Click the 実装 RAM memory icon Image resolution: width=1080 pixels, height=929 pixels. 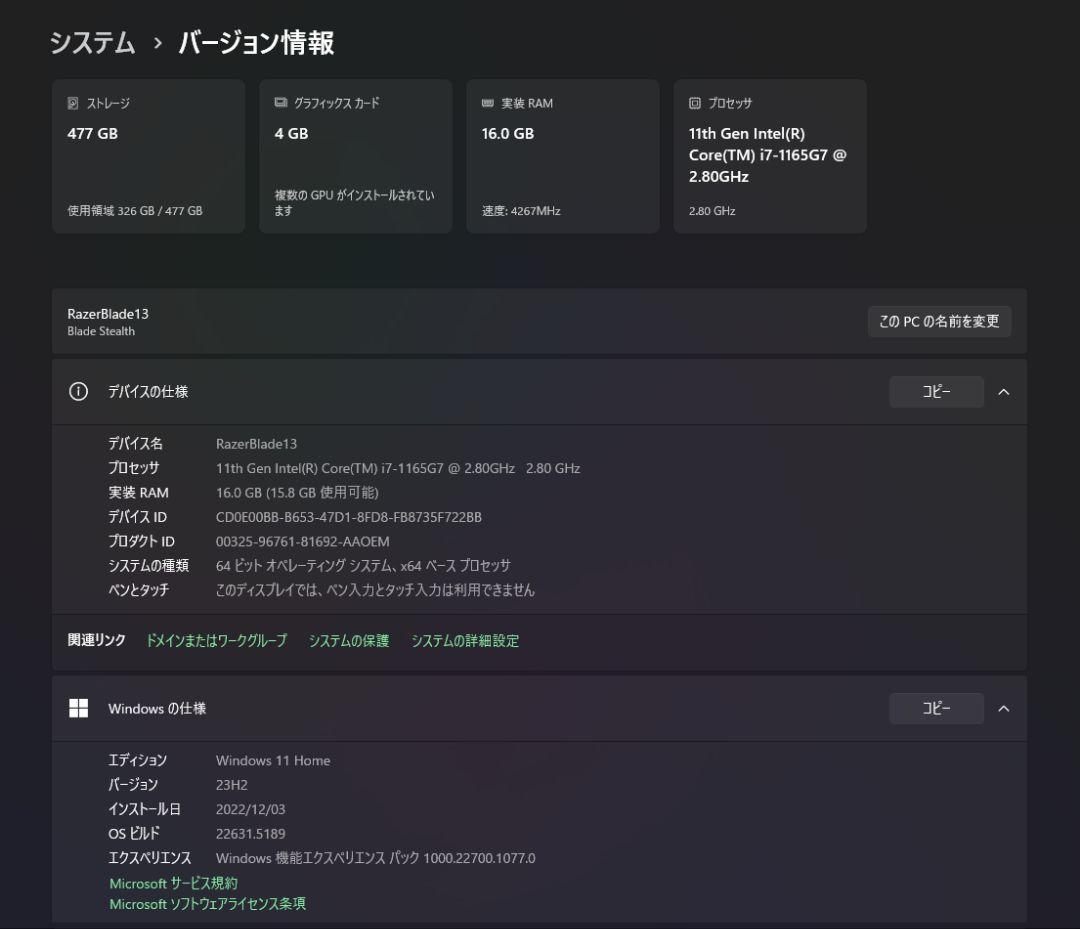(486, 102)
